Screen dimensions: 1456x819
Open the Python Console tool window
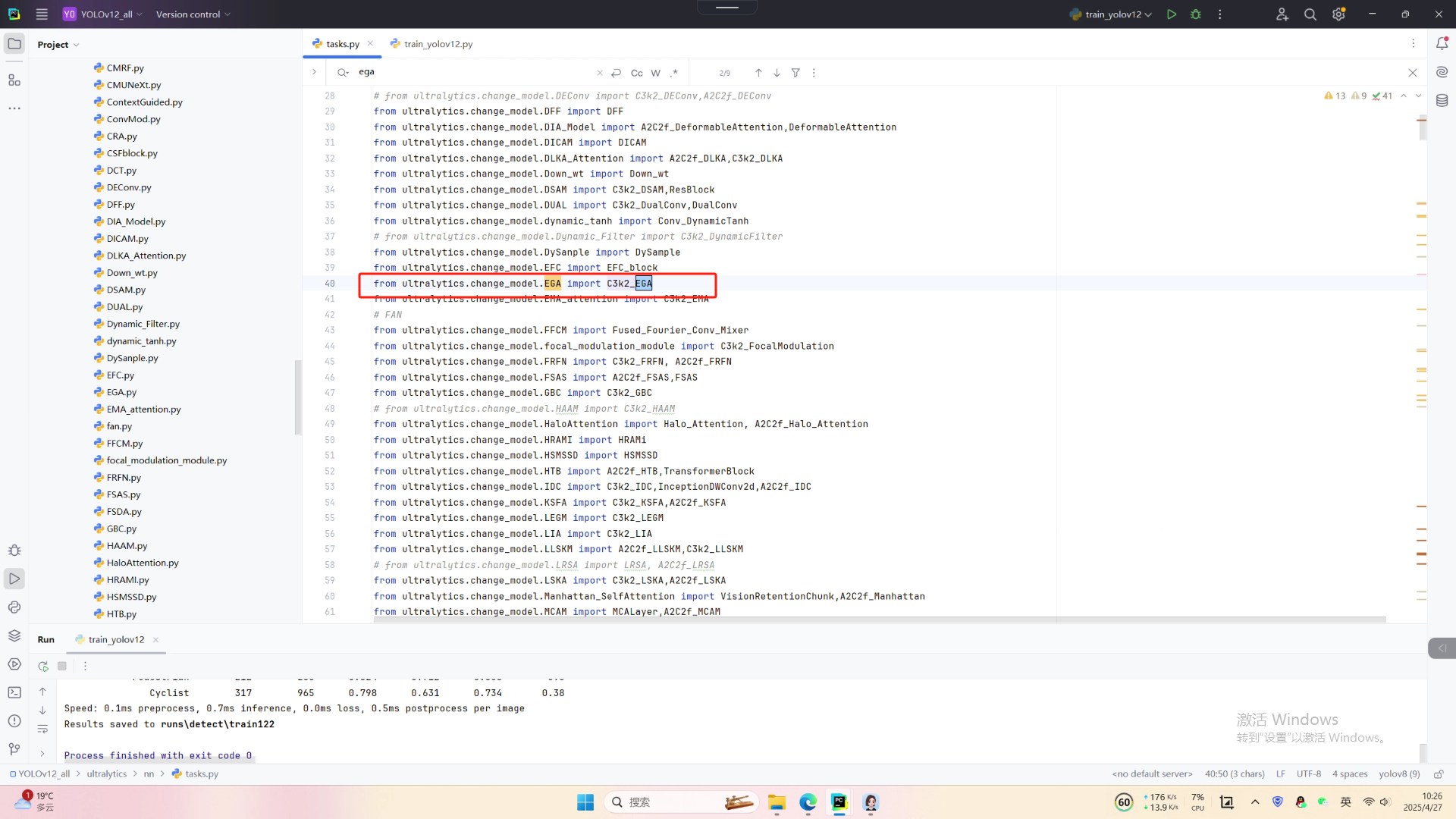pyautogui.click(x=14, y=607)
